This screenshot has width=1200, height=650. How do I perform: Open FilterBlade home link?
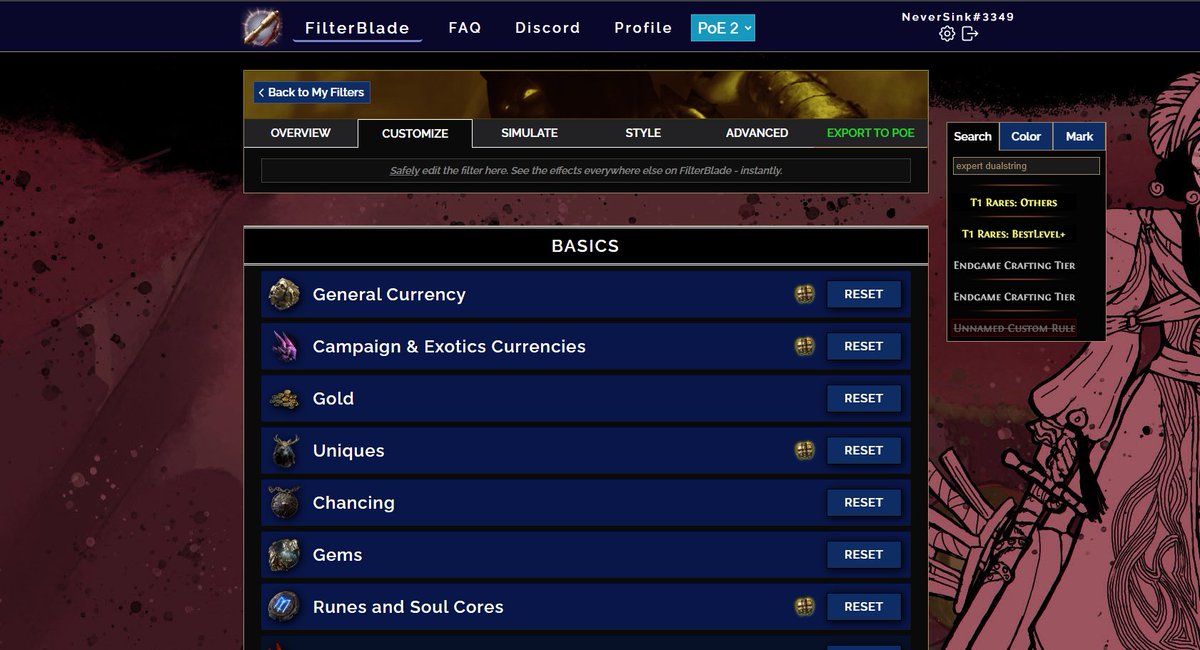(x=357, y=28)
